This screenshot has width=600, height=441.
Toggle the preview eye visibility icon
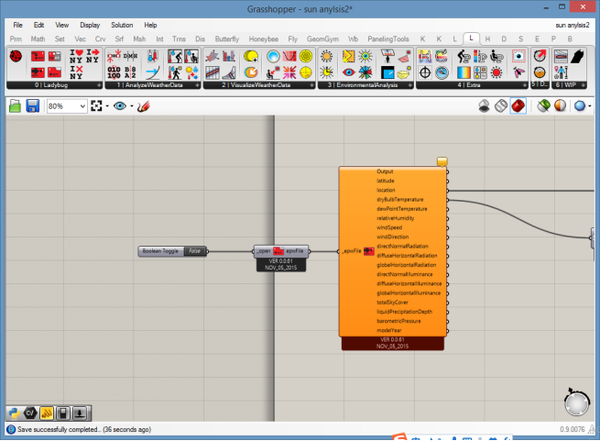[120, 106]
